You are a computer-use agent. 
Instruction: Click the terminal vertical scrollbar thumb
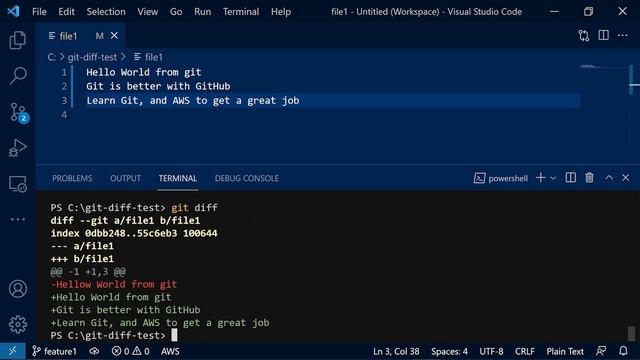coord(631,333)
